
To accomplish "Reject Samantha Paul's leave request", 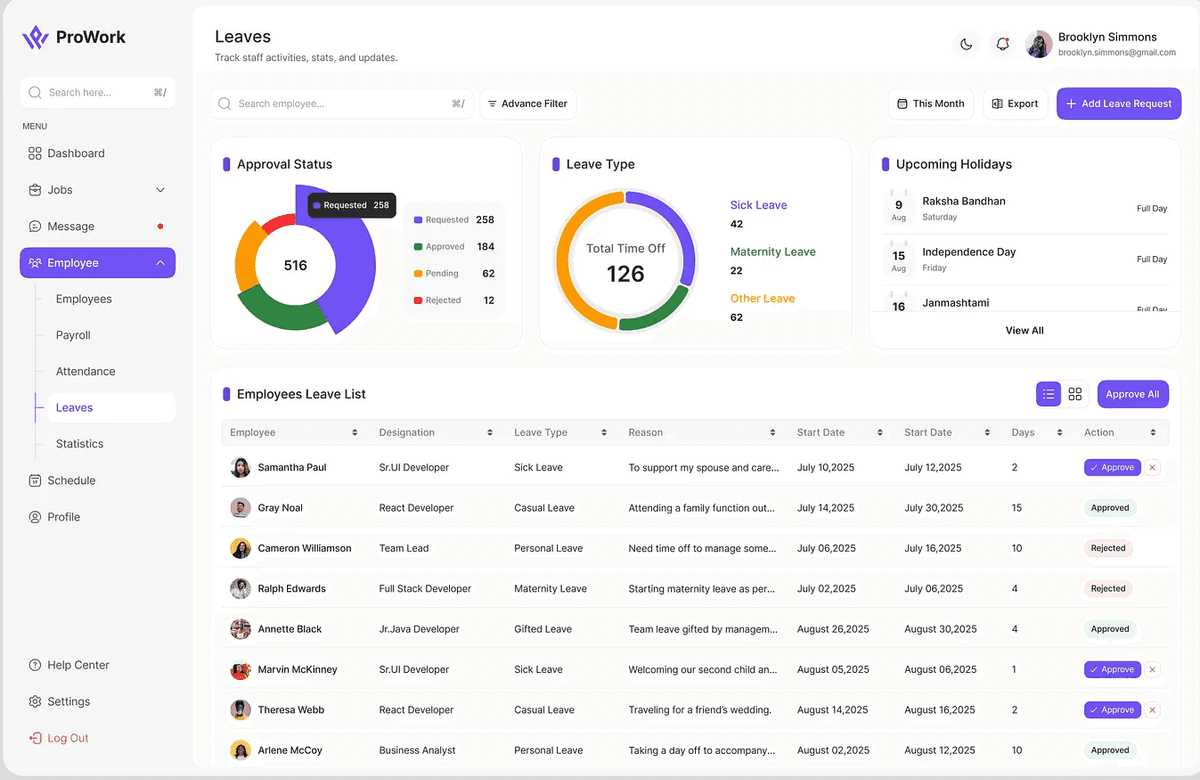I will [1152, 467].
